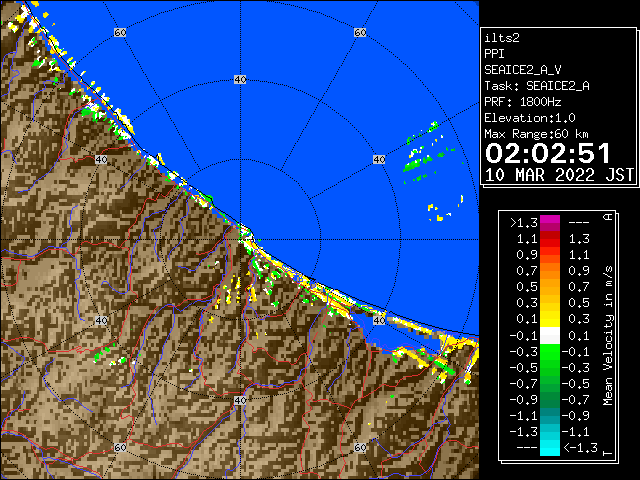Screen dimensions: 640x480
Task: Select the 'Elevation:1.0' text
Action: [x=530, y=118]
